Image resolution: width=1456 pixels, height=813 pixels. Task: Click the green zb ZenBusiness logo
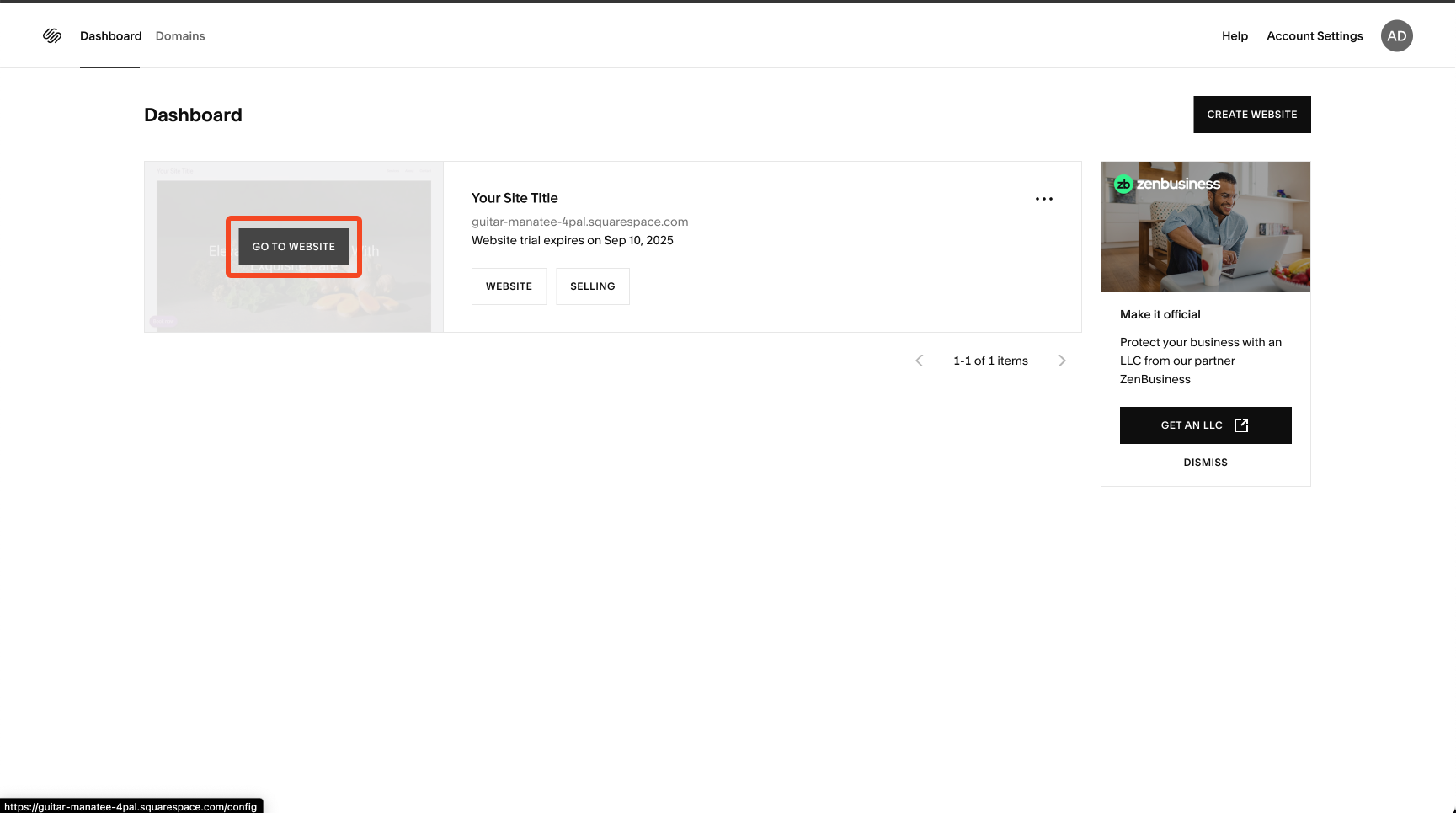point(1123,185)
